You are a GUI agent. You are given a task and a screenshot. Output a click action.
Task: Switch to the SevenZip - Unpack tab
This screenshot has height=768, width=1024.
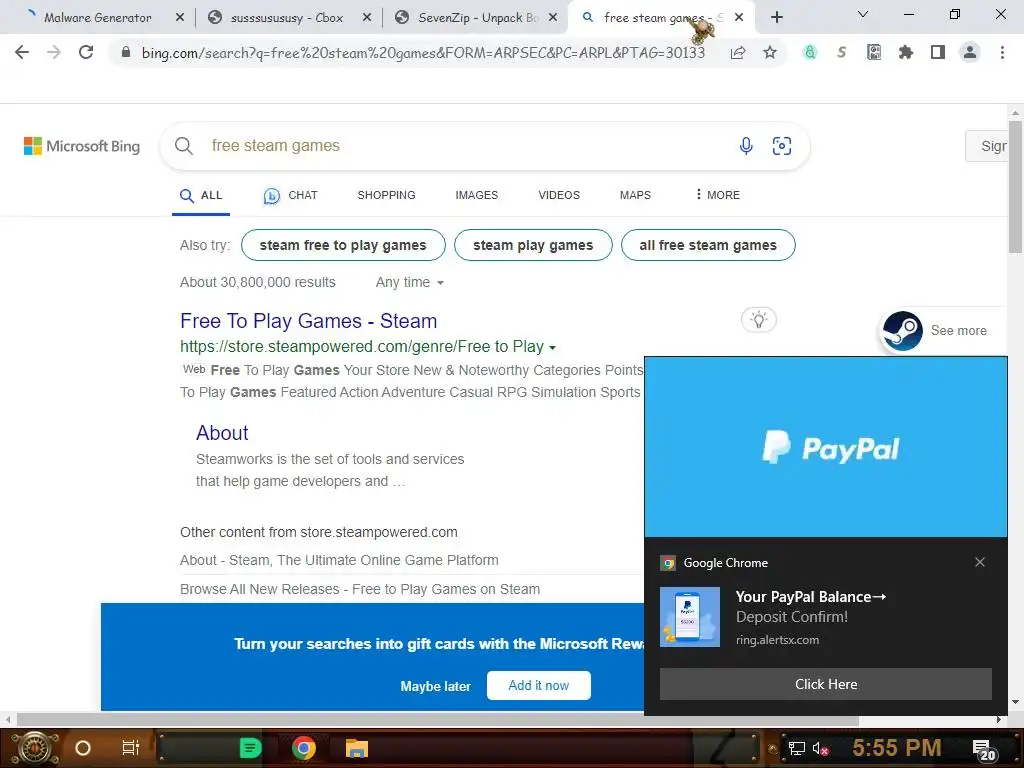(477, 18)
